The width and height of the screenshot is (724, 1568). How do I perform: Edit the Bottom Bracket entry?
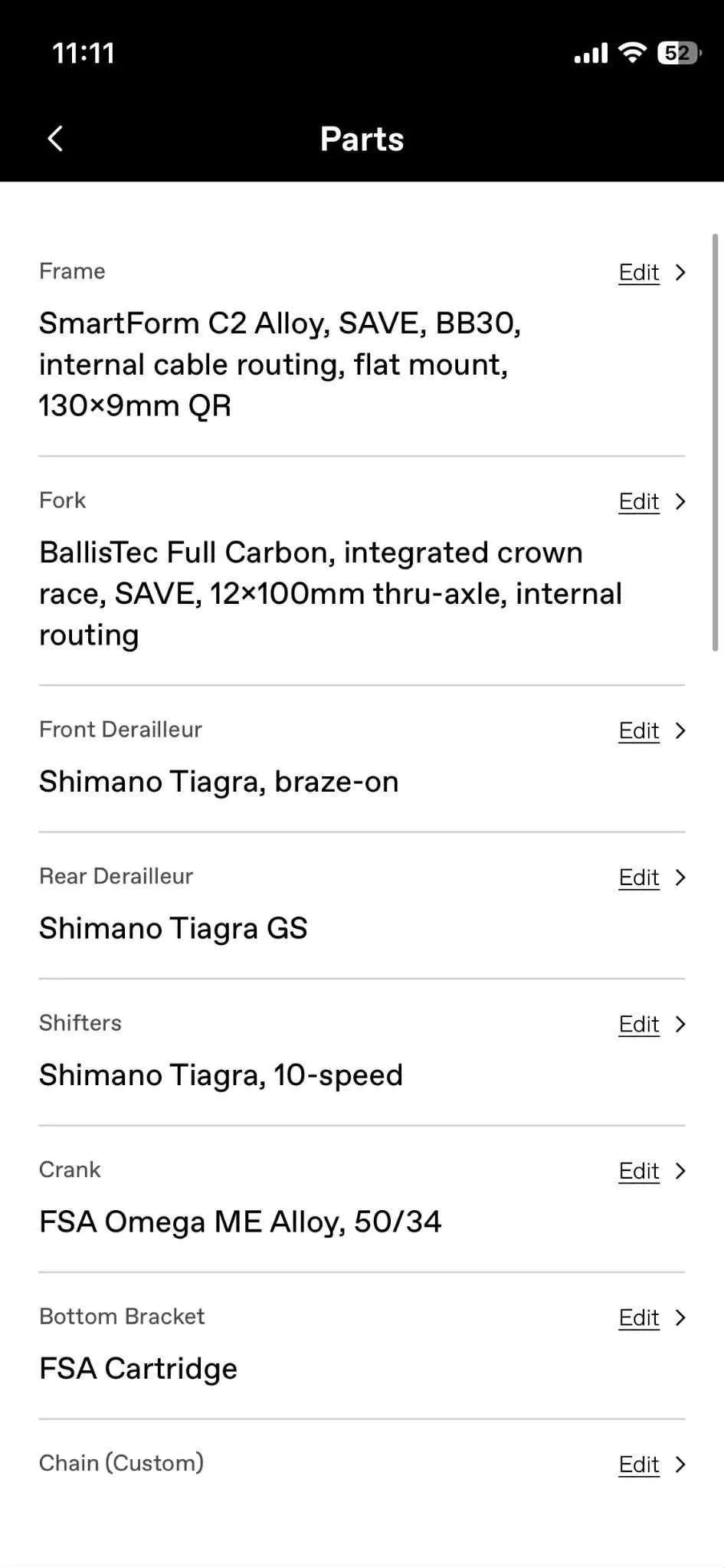pos(639,1317)
